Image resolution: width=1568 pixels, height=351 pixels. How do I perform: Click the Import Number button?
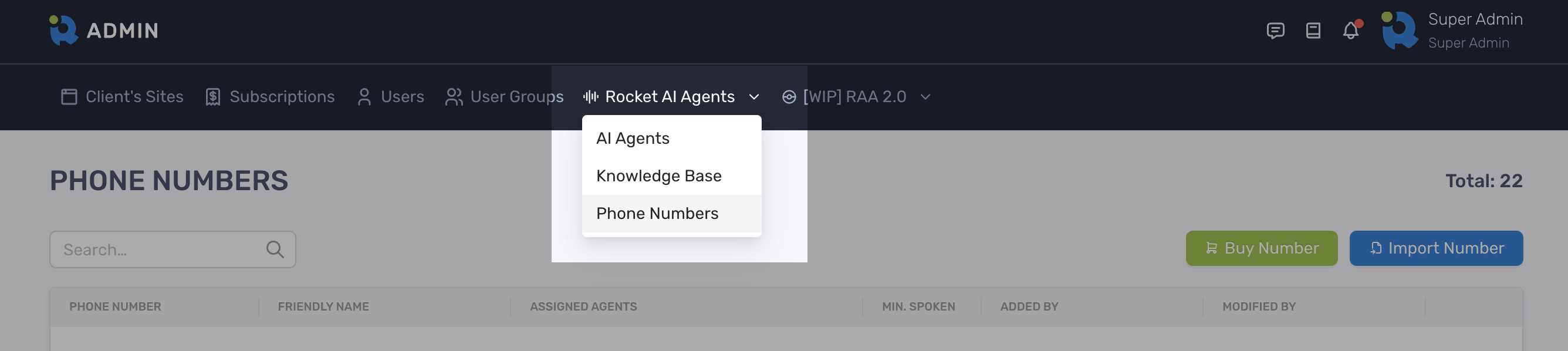(1437, 248)
